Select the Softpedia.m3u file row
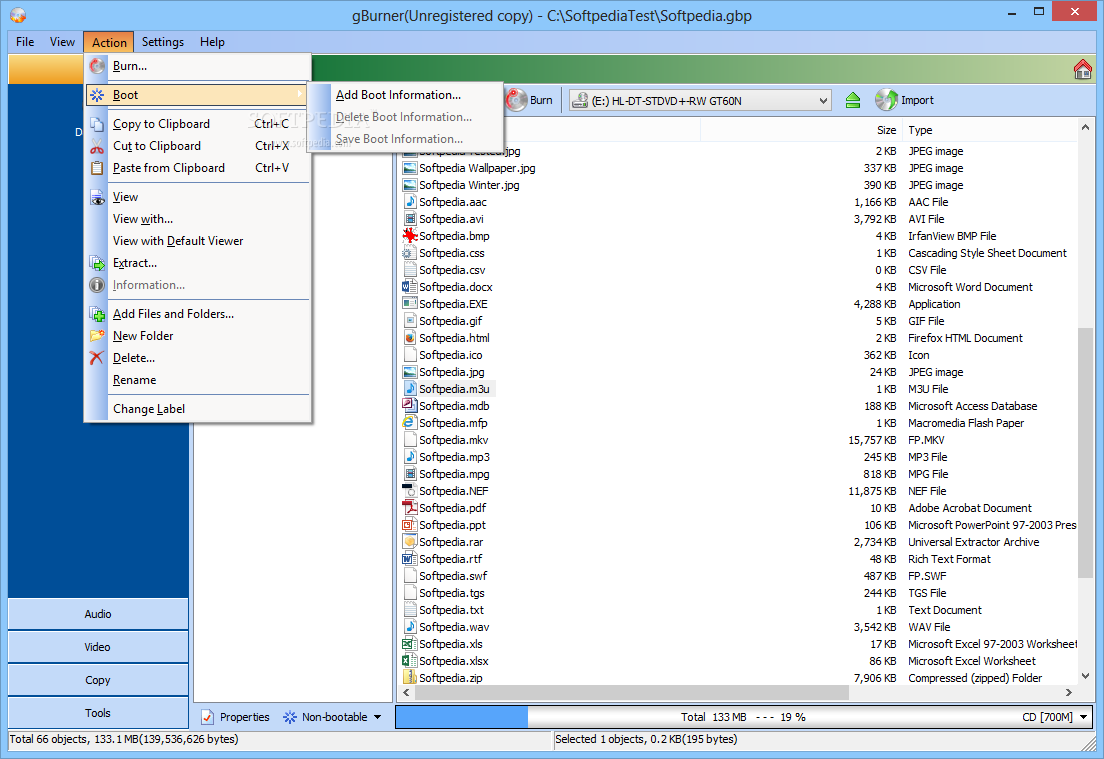Viewport: 1104px width, 759px height. point(739,389)
